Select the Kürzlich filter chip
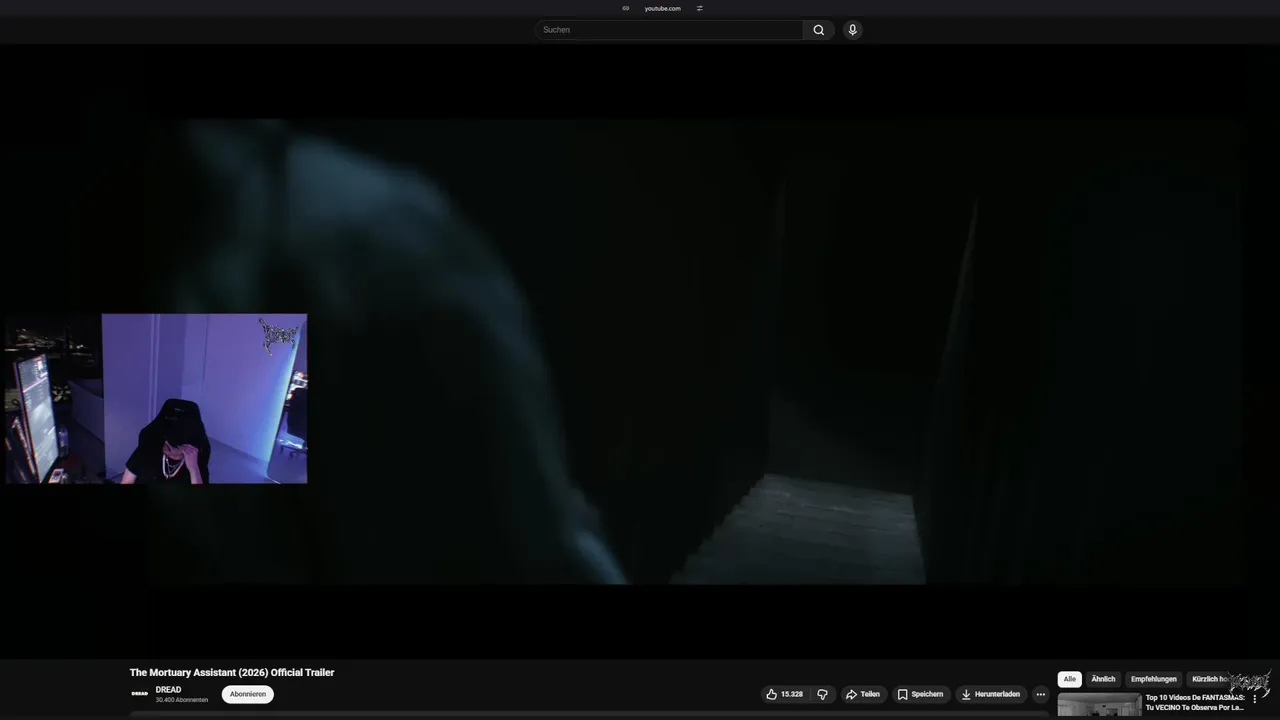The image size is (1280, 720). point(1209,679)
